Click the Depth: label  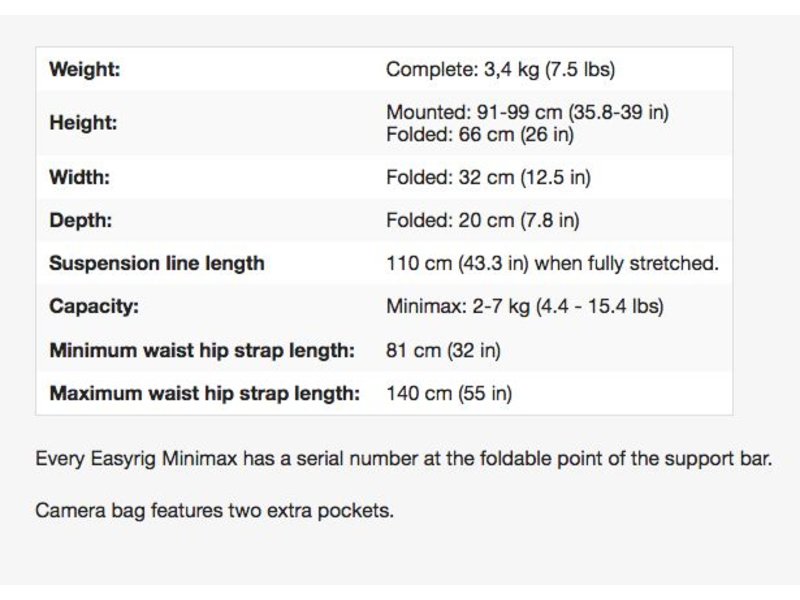pyautogui.click(x=81, y=220)
